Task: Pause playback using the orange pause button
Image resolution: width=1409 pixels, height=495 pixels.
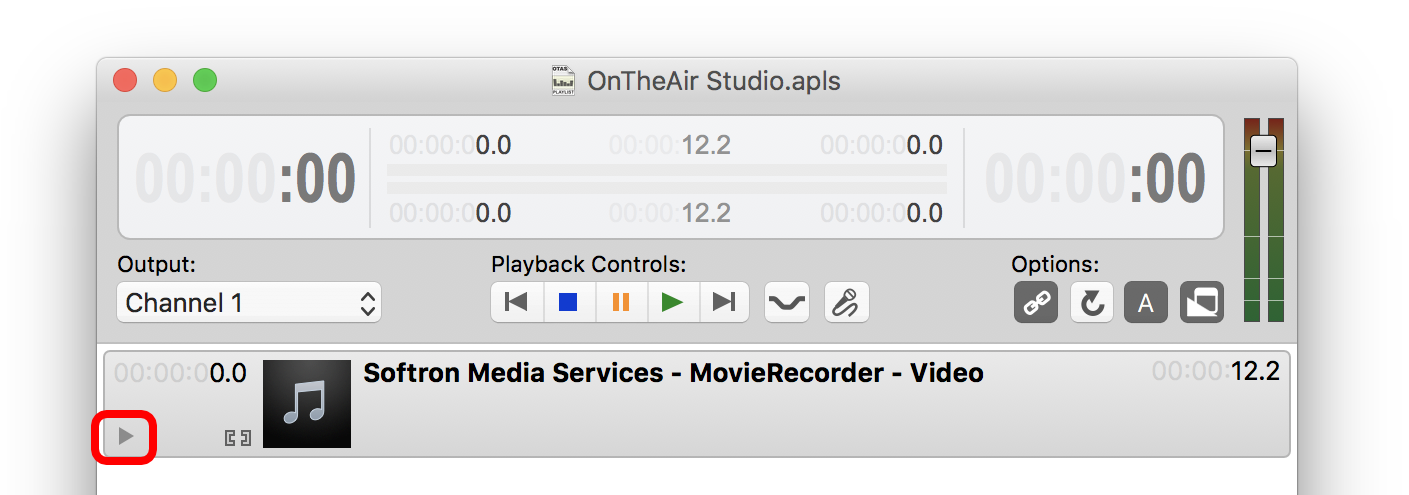Action: [x=621, y=302]
